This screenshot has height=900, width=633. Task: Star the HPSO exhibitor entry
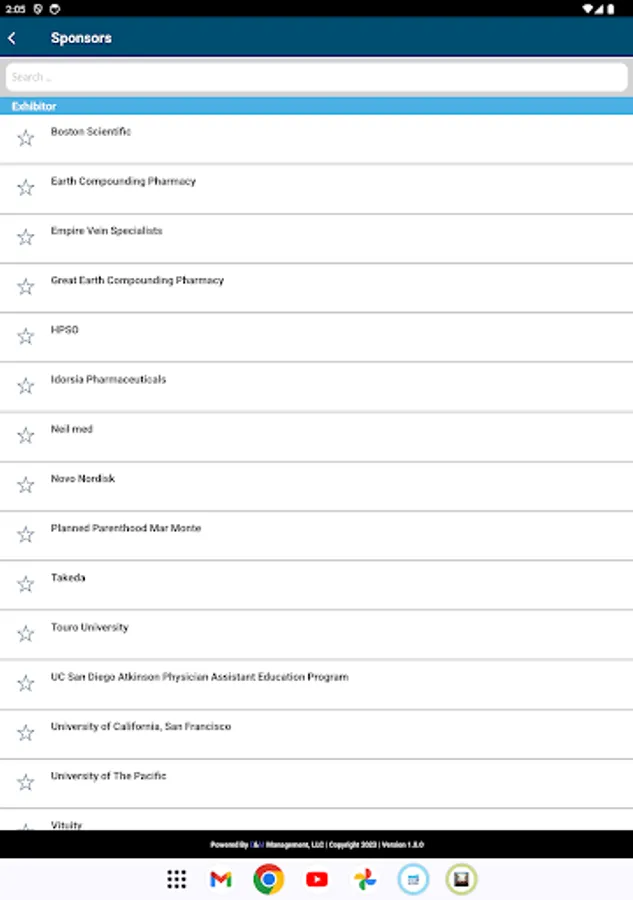click(x=26, y=336)
